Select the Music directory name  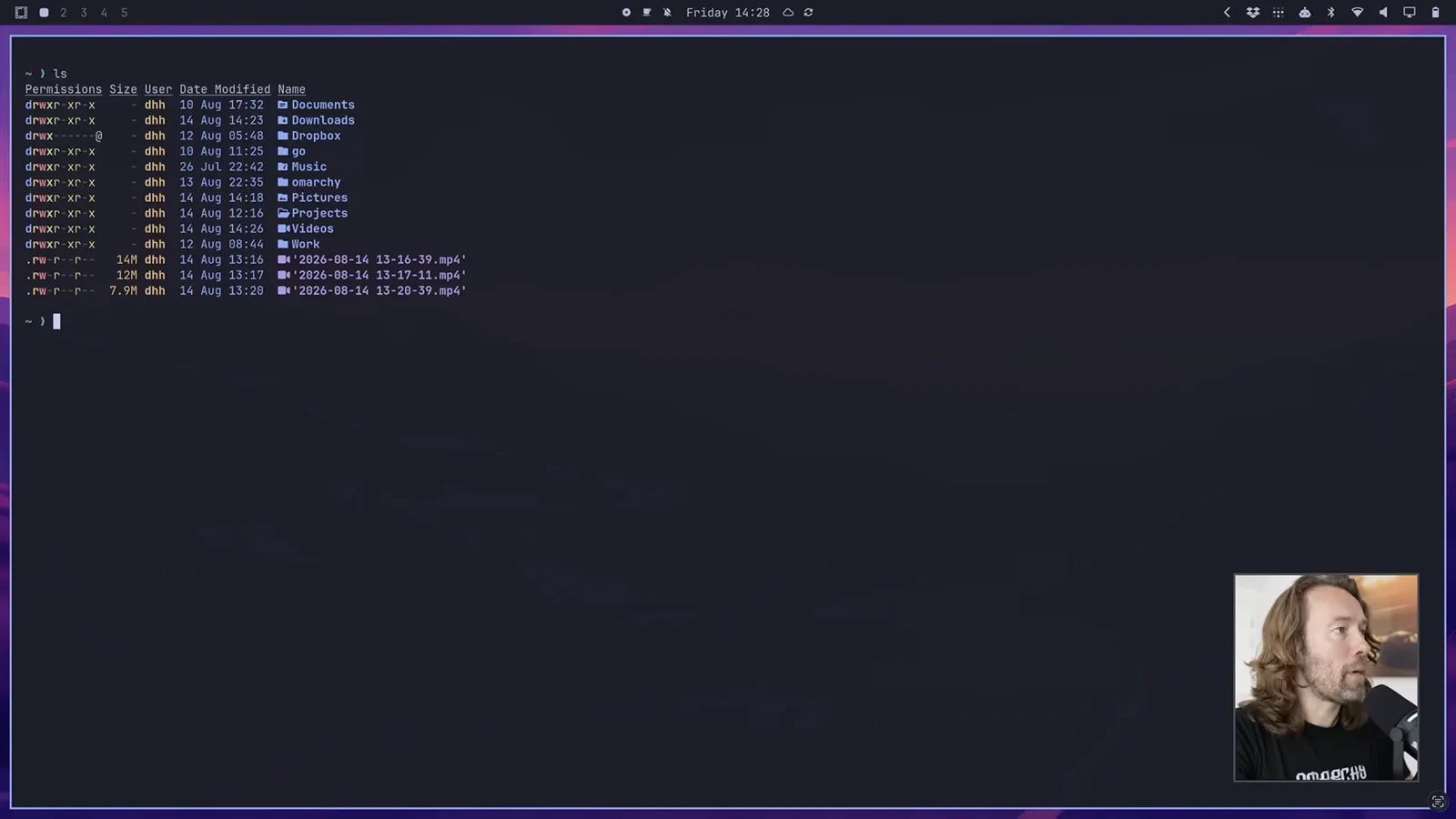coord(308,167)
